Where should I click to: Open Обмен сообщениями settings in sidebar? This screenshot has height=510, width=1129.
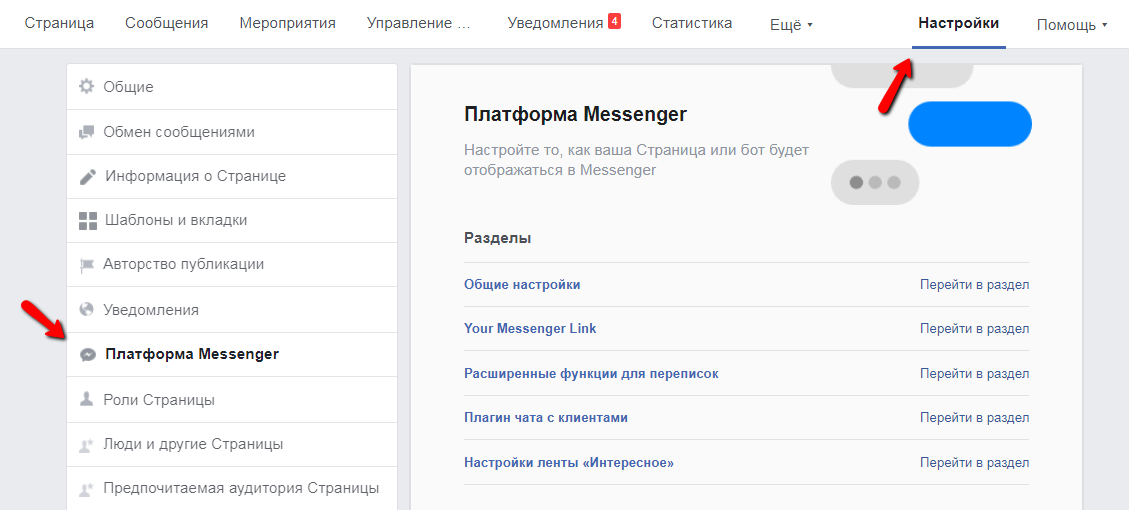(232, 132)
